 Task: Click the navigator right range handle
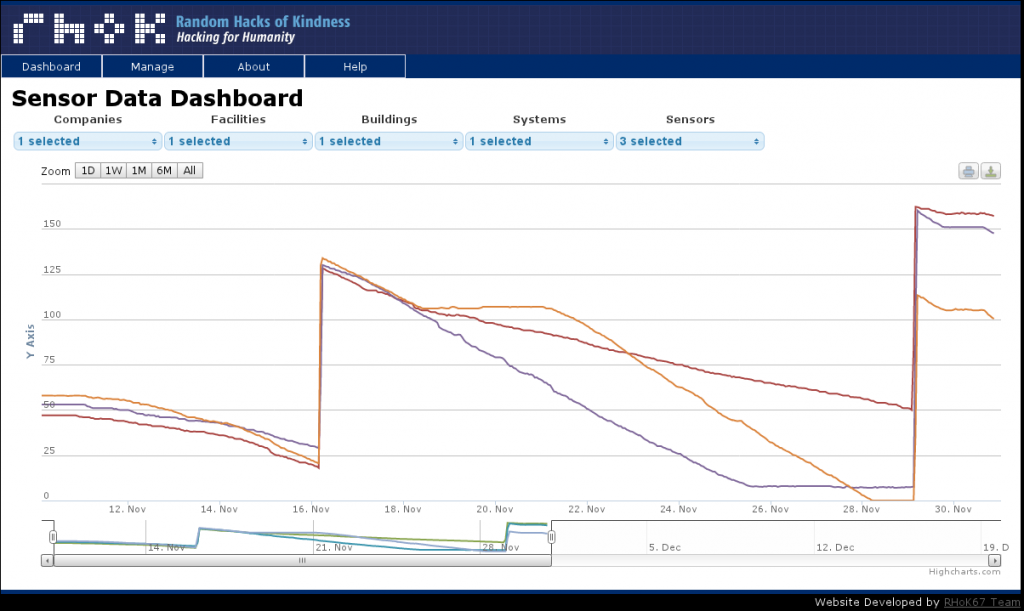[x=551, y=537]
